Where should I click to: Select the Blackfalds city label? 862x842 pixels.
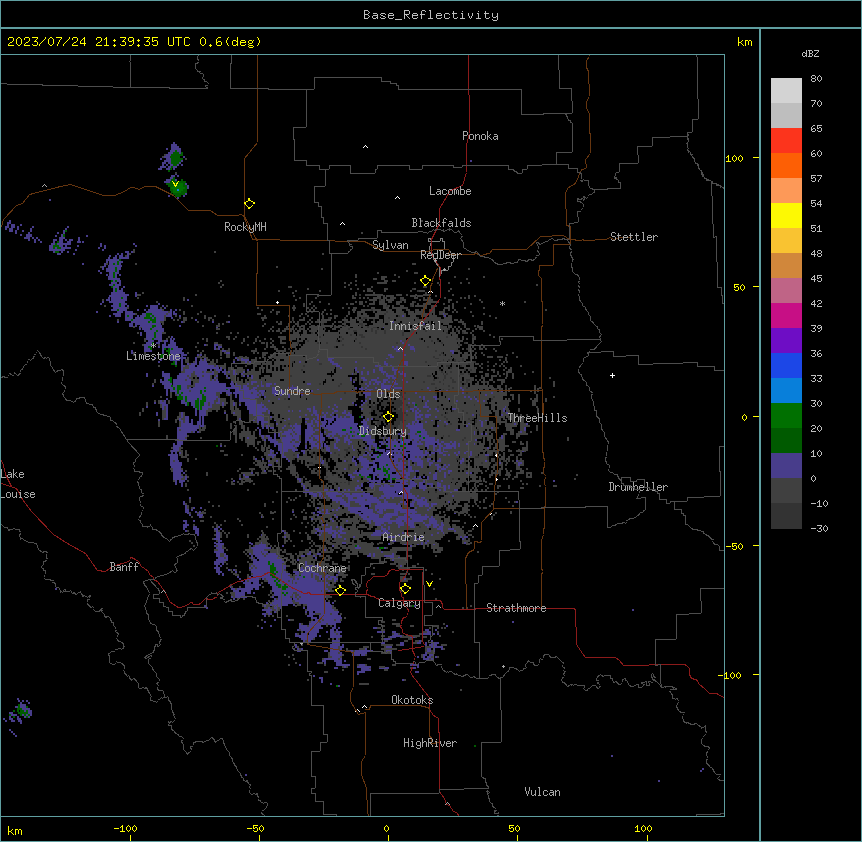441,223
